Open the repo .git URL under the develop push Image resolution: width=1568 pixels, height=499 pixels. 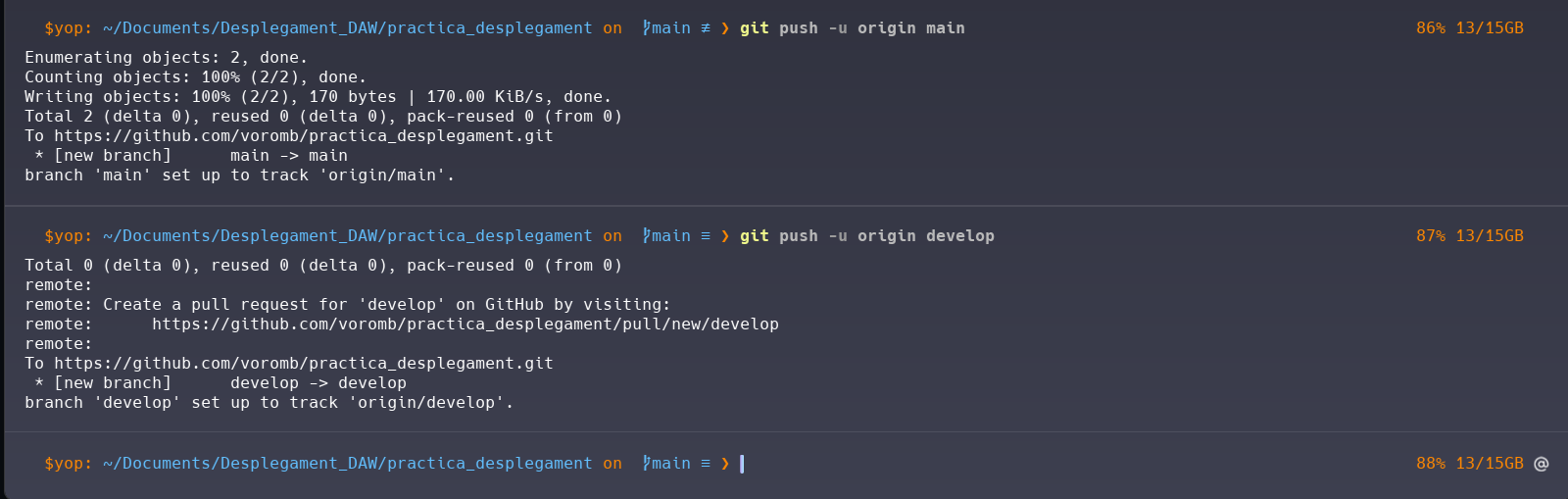click(x=303, y=364)
